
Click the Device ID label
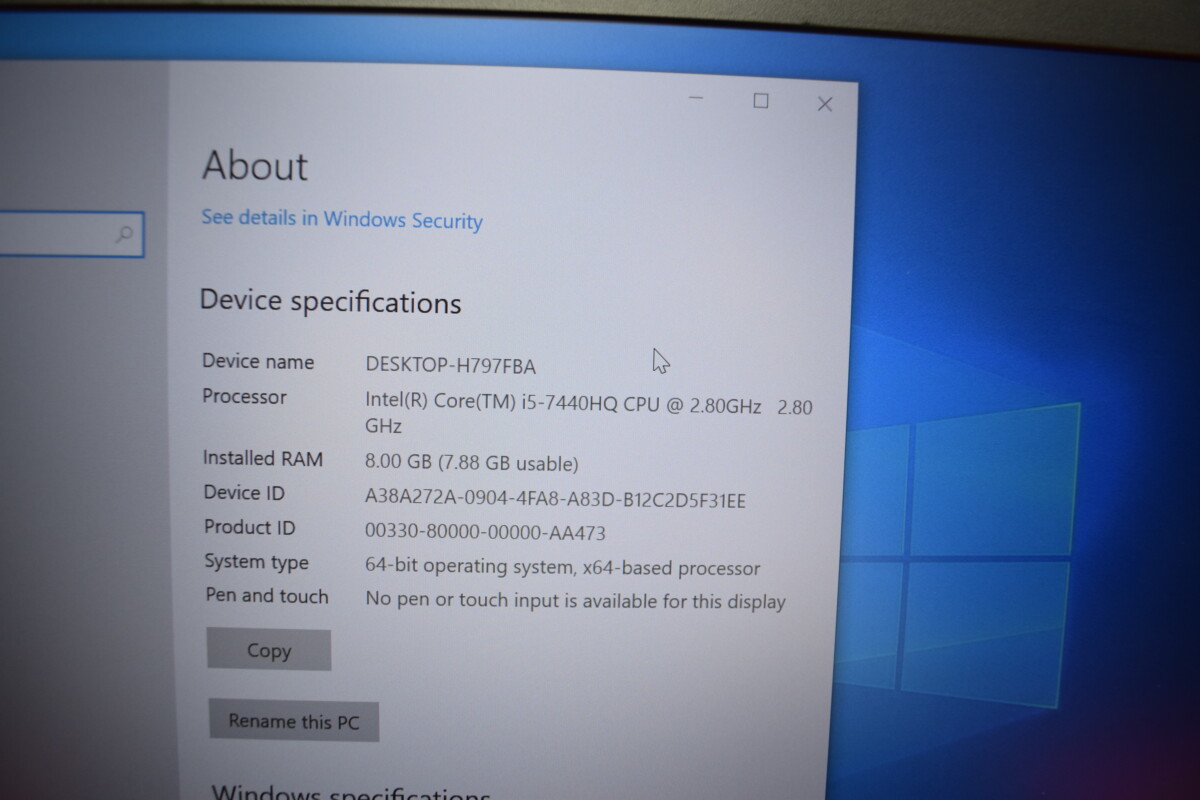(244, 492)
